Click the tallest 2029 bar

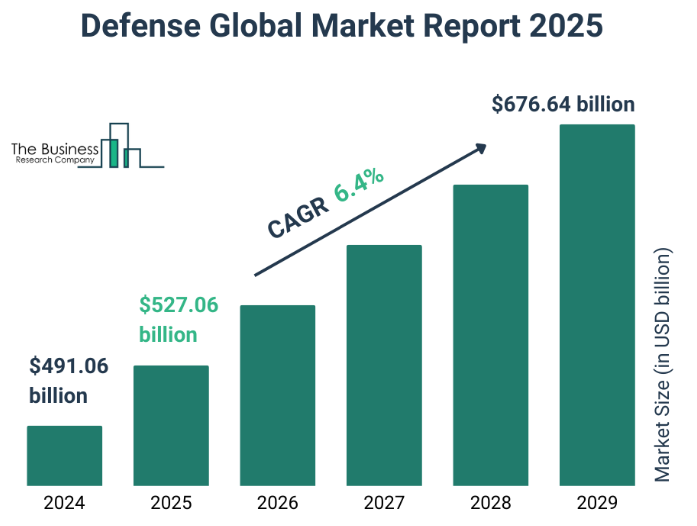597,305
